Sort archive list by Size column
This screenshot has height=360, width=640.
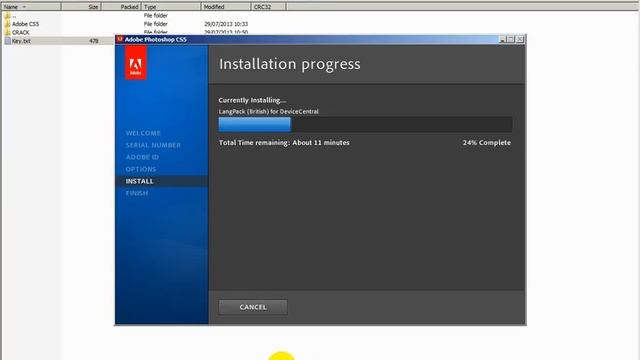pyautogui.click(x=81, y=7)
